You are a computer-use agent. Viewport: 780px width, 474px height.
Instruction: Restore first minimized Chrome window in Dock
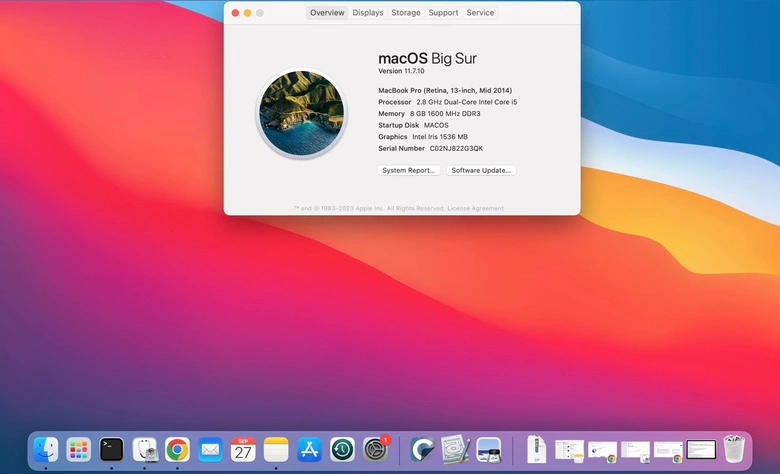coord(602,452)
